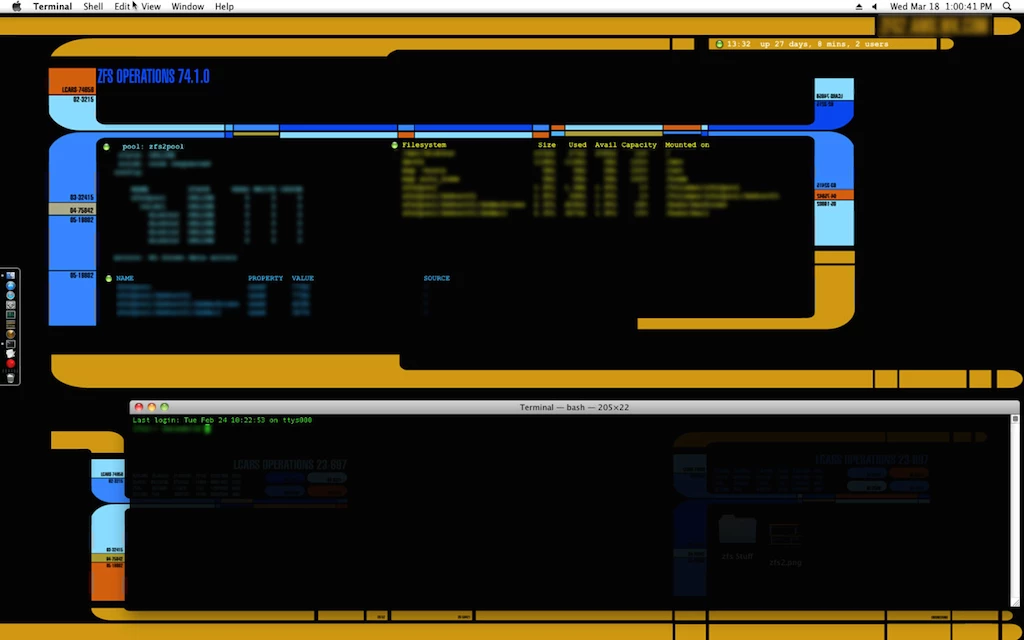Click the Mounted on column header
Image resolution: width=1024 pixels, height=640 pixels.
[687, 145]
